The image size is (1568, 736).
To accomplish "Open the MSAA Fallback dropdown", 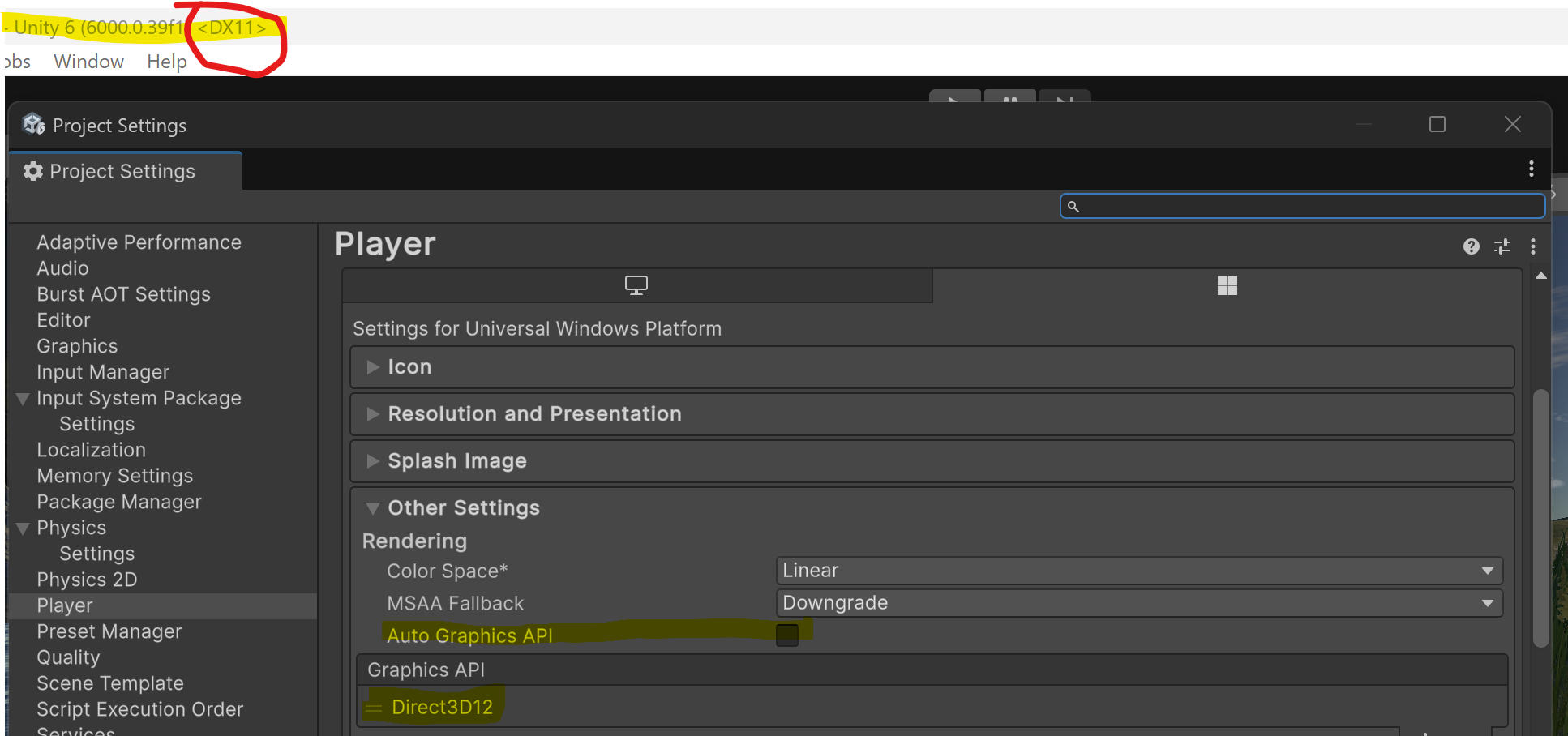I will (1137, 602).
